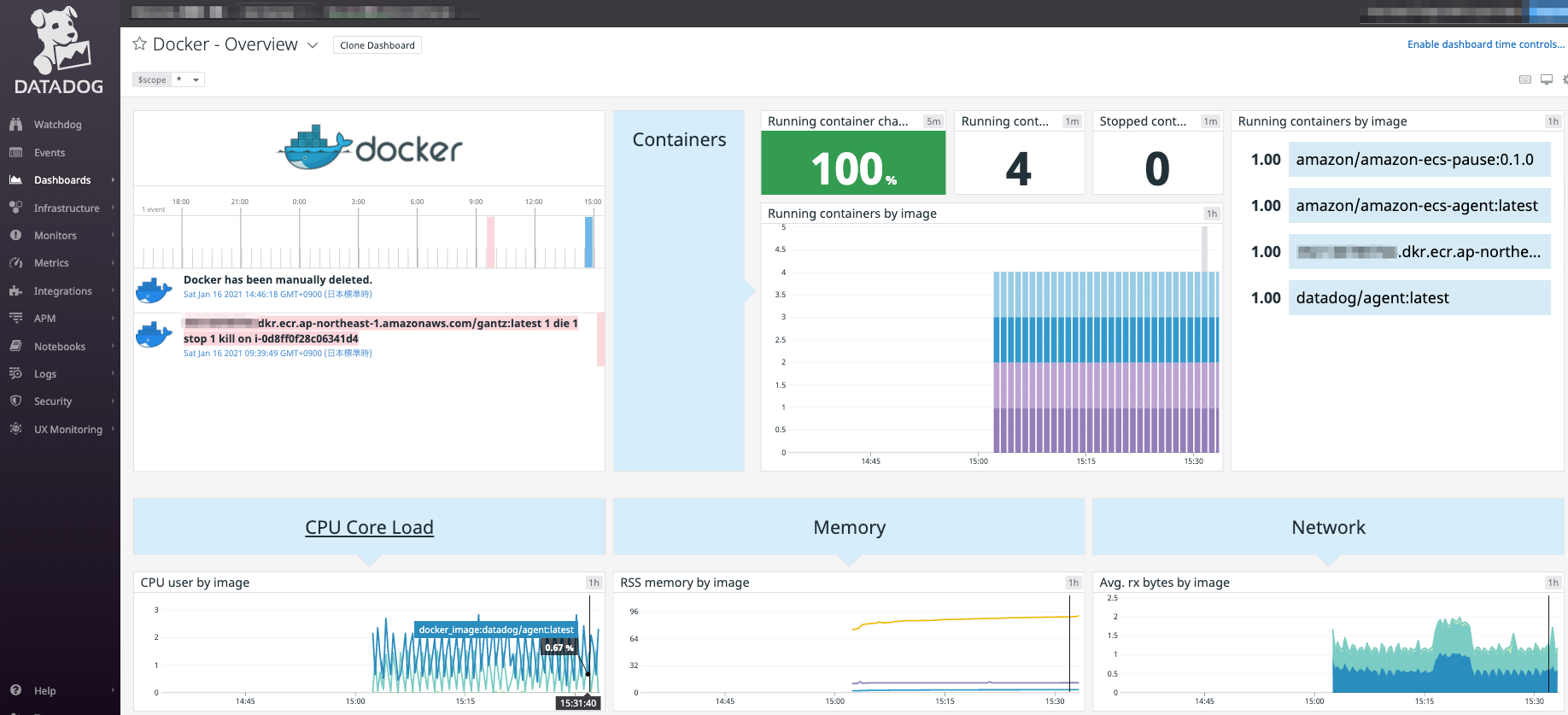Image resolution: width=1568 pixels, height=715 pixels.
Task: Click the 'Avg. rx bytes by image' widget title
Action: click(x=1165, y=583)
